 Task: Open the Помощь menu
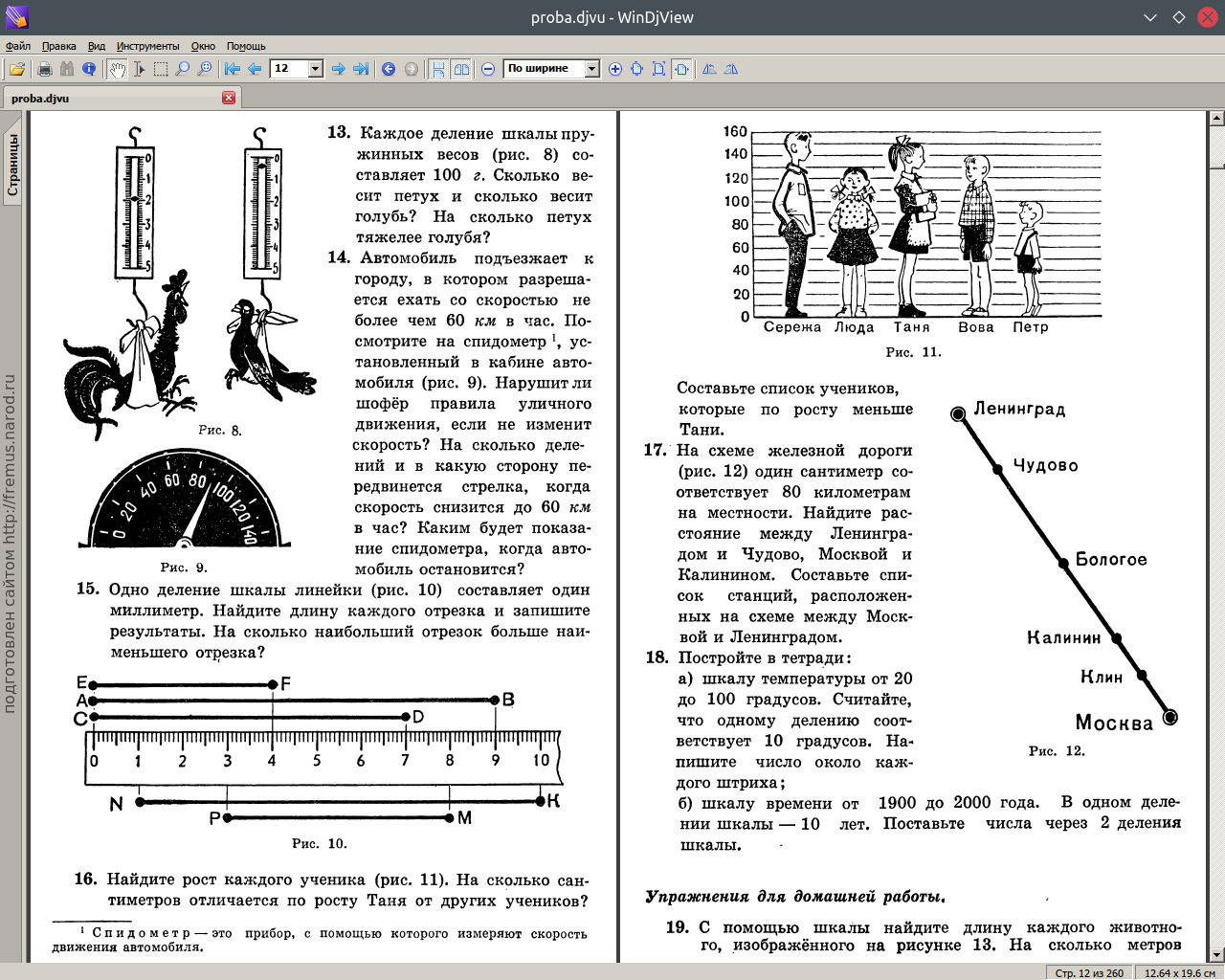pos(246,46)
